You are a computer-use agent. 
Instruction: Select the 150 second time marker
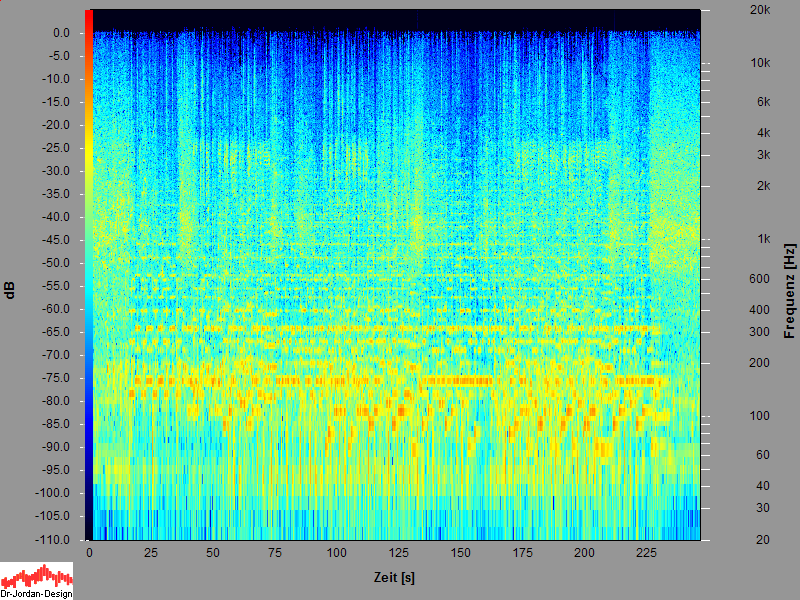coord(460,553)
